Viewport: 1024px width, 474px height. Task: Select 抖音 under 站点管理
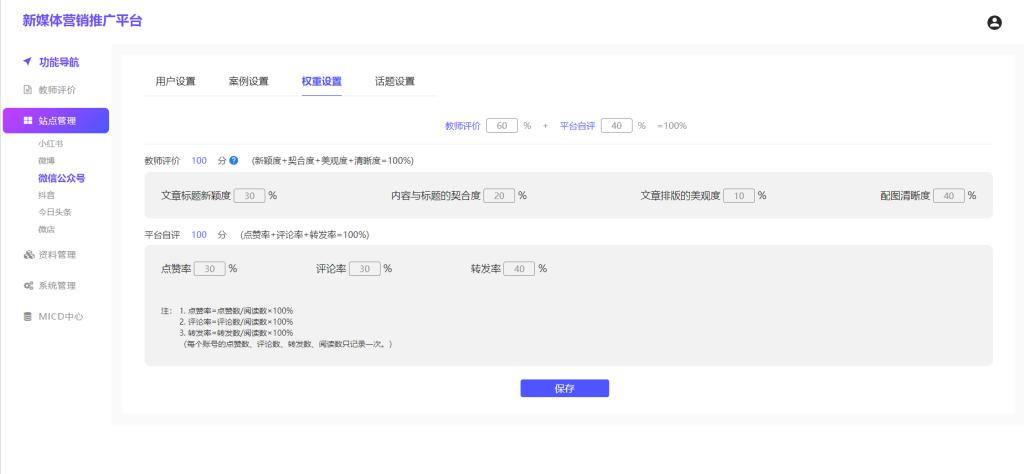46,195
